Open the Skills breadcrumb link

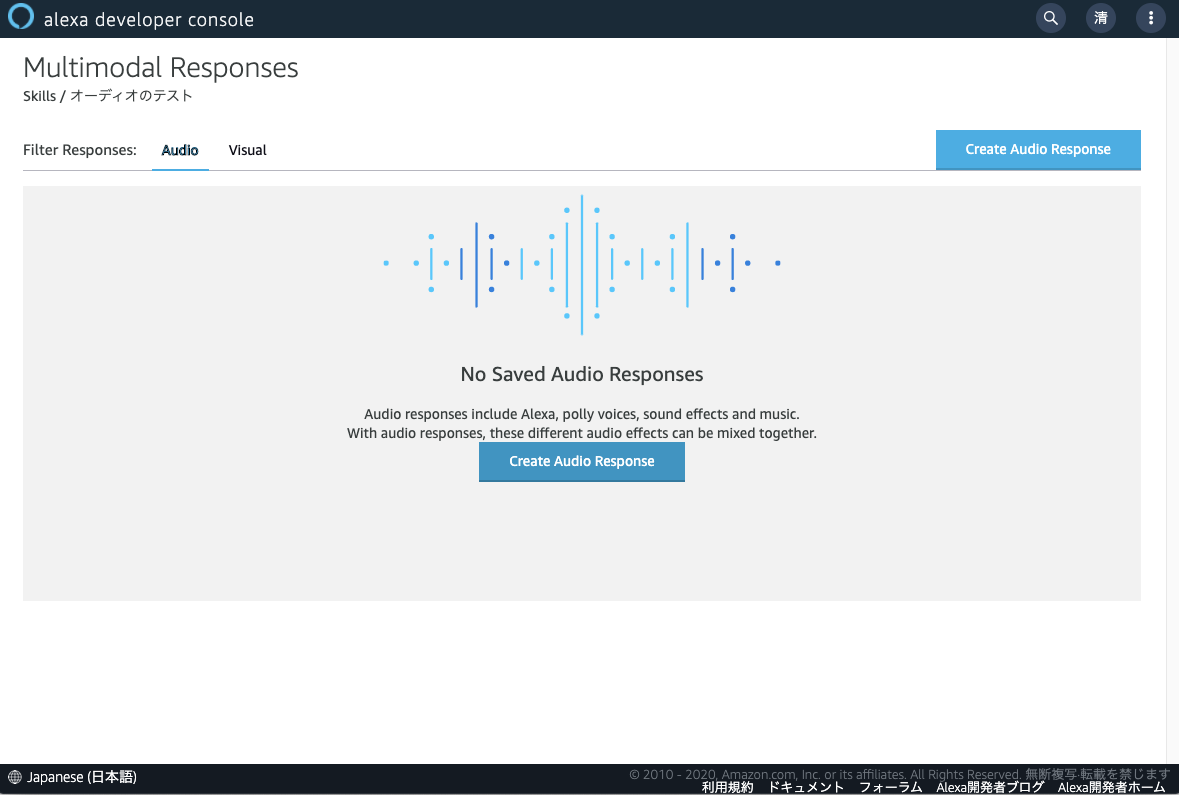coord(39,96)
